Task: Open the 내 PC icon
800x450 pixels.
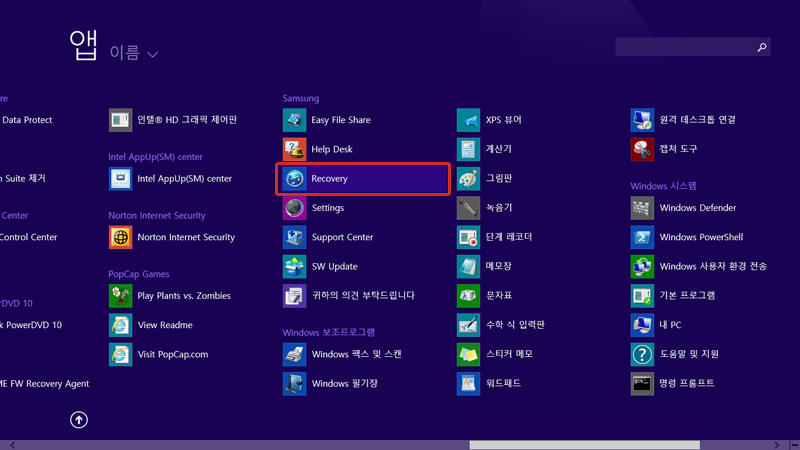Action: pos(642,325)
